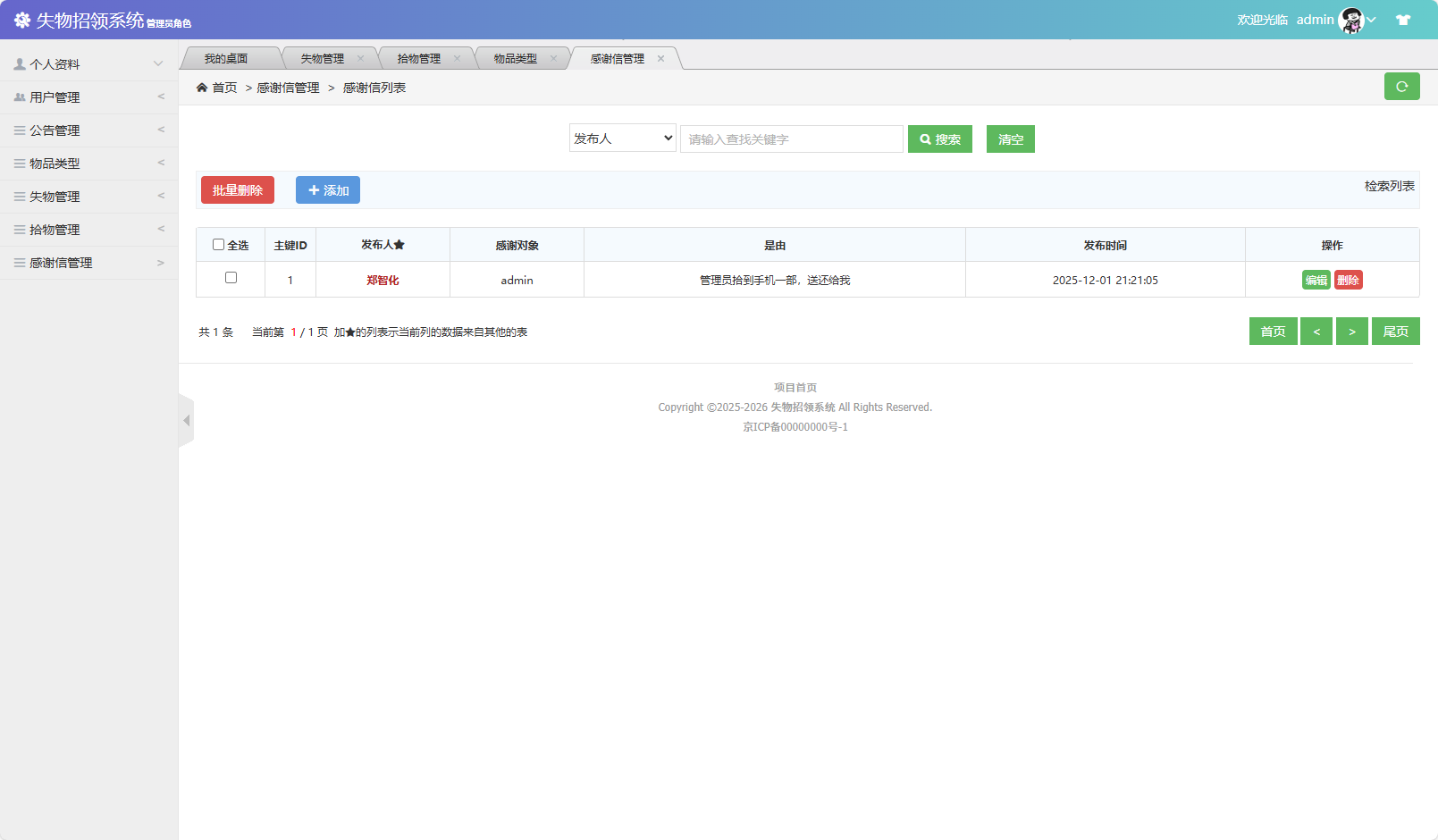Click the 用户管理 users icon
The height and width of the screenshot is (840, 1438).
pos(18,97)
